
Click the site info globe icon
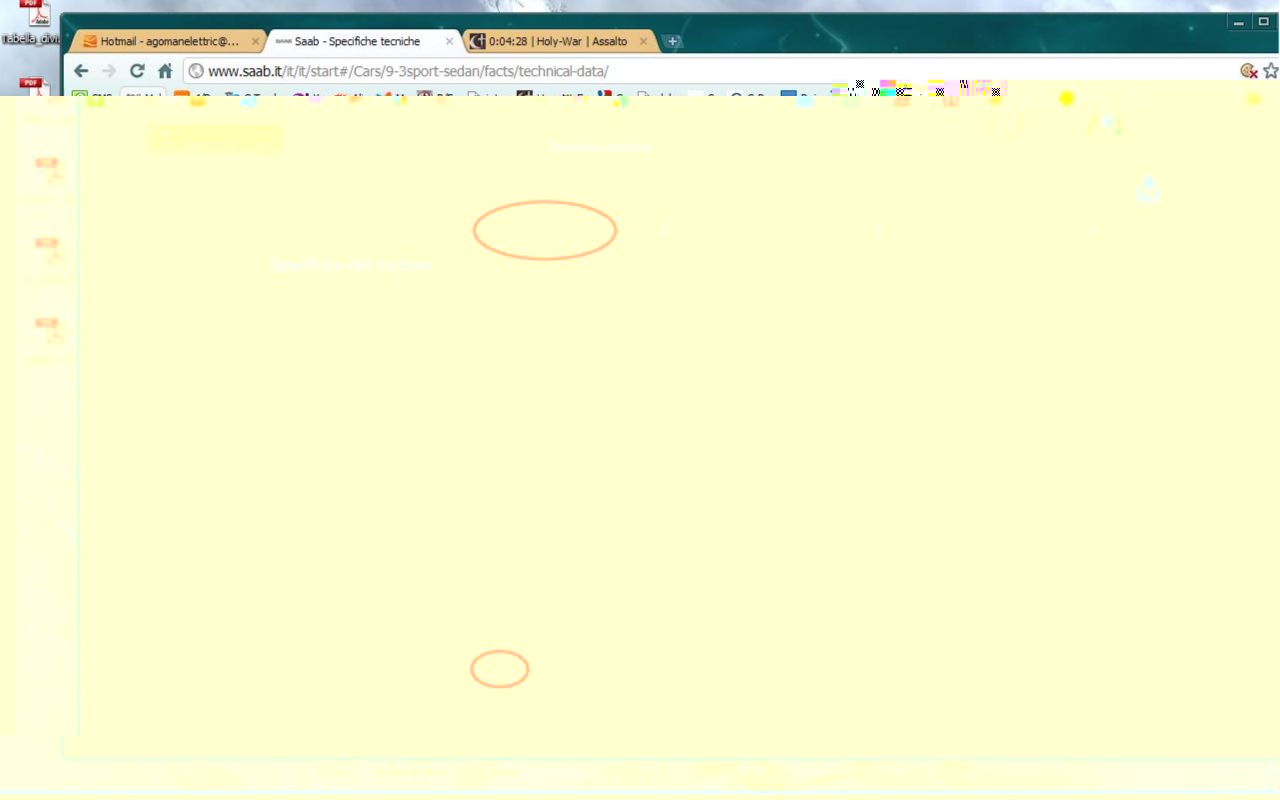[196, 71]
